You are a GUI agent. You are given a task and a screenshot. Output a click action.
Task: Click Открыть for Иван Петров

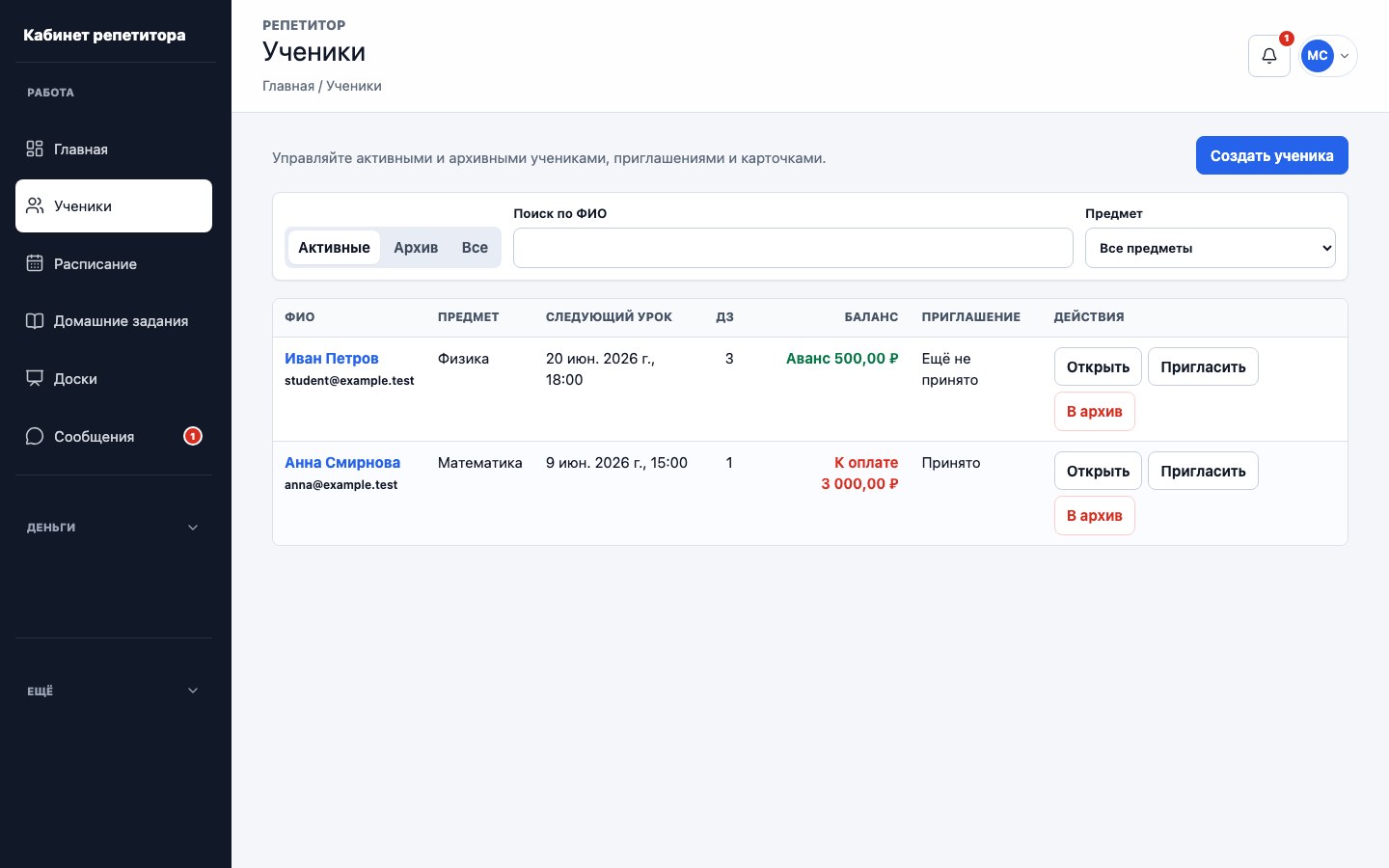pyautogui.click(x=1098, y=366)
